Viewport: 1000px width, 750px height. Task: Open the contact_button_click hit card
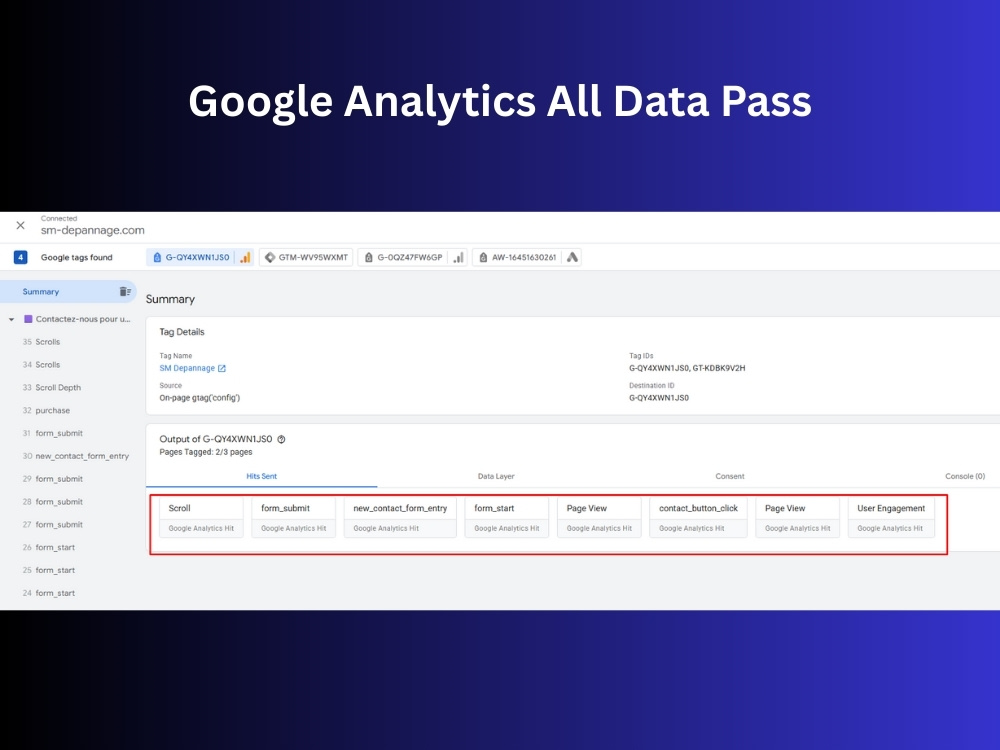698,517
